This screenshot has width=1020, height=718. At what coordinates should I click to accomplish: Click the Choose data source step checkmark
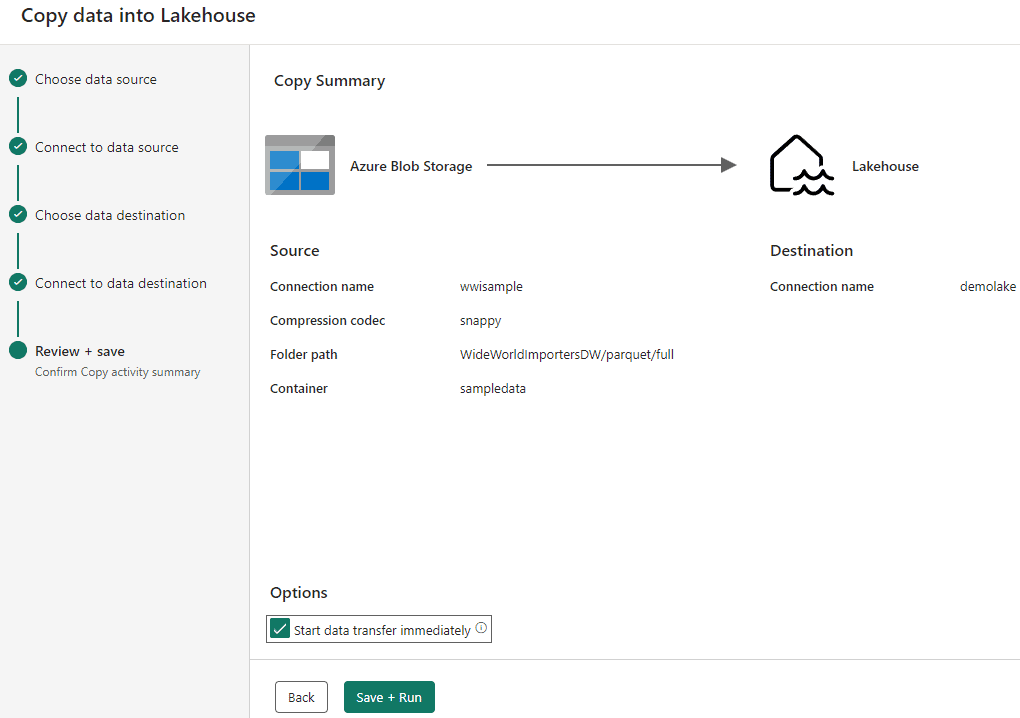18,79
